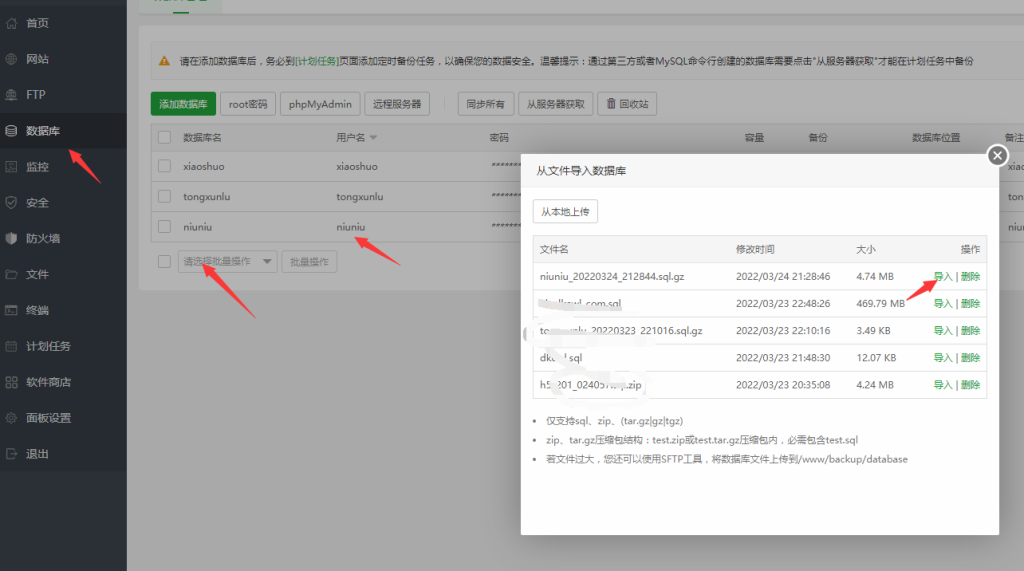
Task: Click the 防火墙 firewall icon in sidebar
Action: pos(11,239)
